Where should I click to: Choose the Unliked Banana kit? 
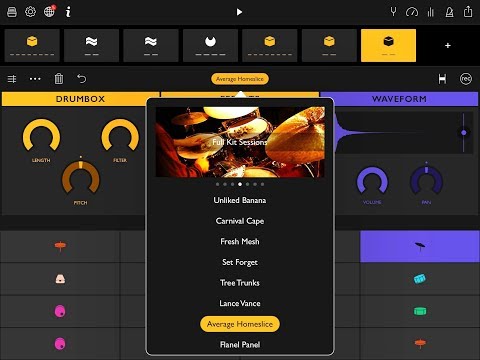tap(240, 200)
